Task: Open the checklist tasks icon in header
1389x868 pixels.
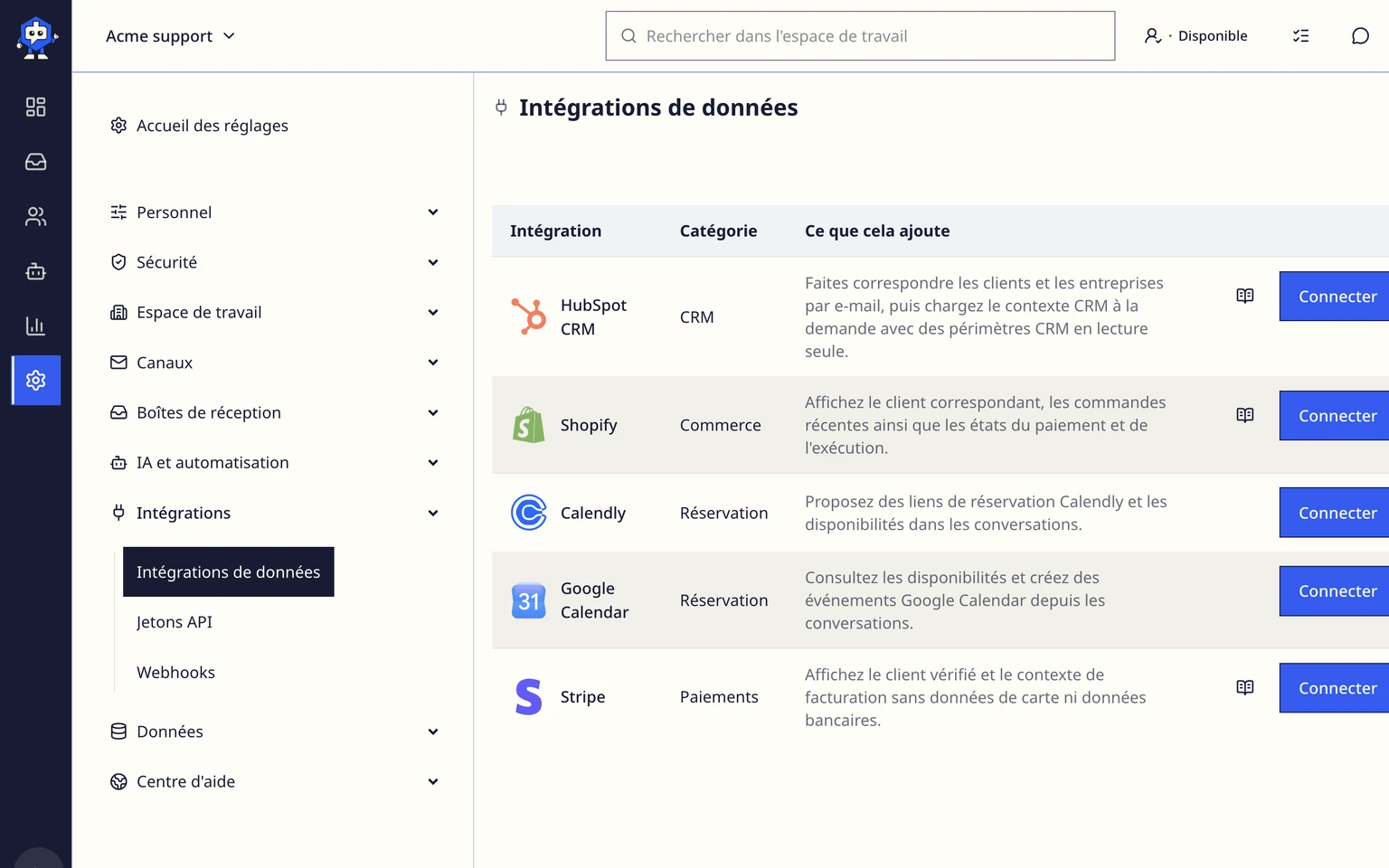Action: [1300, 36]
